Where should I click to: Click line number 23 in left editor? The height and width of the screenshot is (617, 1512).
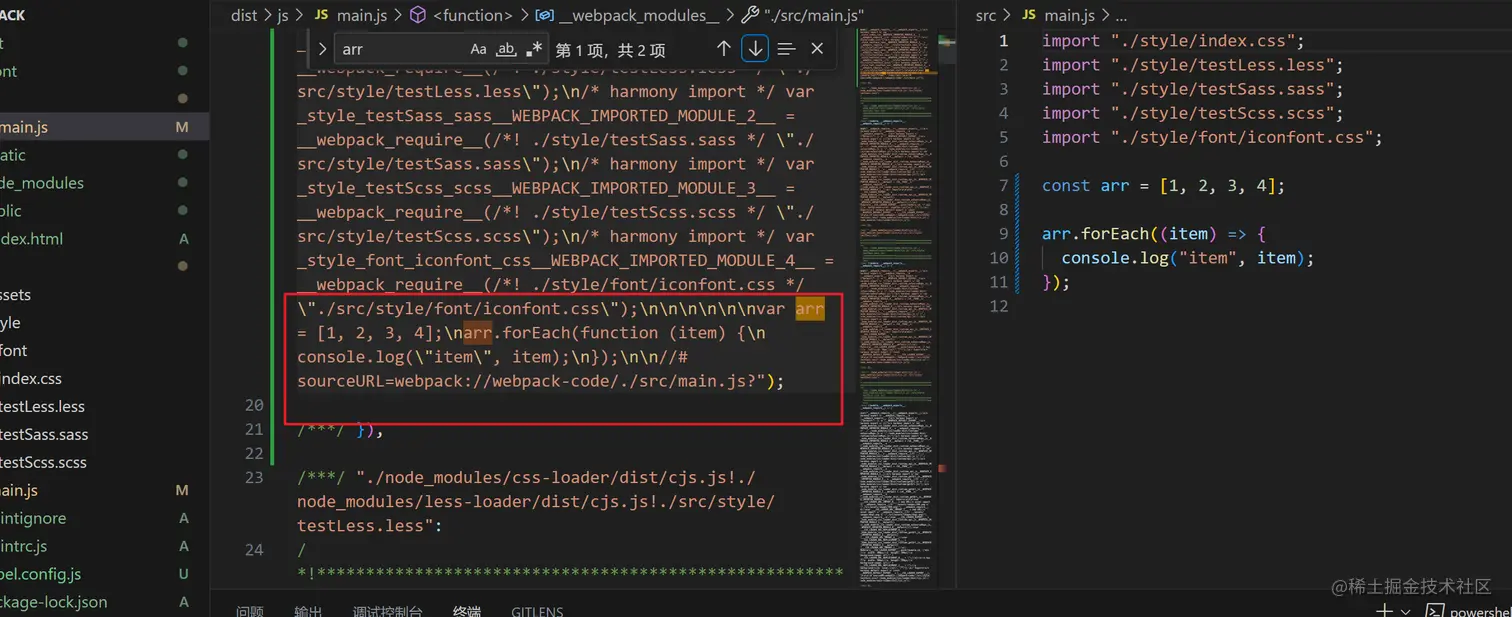click(254, 477)
